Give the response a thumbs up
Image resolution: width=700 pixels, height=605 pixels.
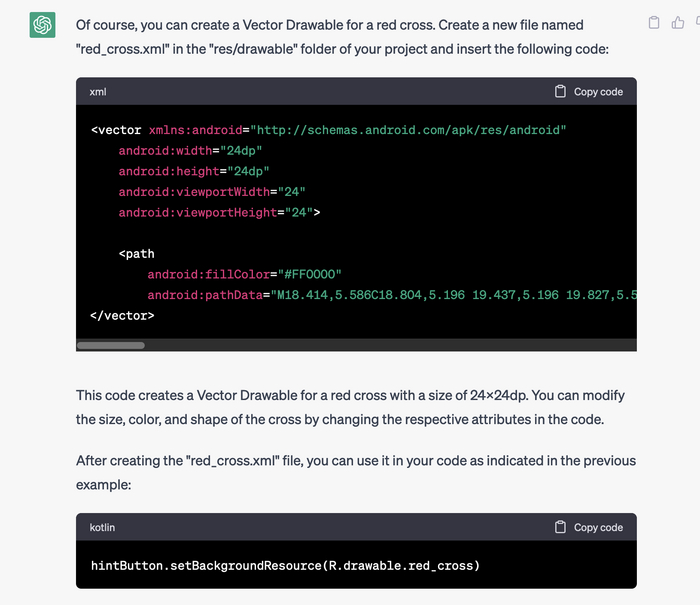(x=678, y=23)
